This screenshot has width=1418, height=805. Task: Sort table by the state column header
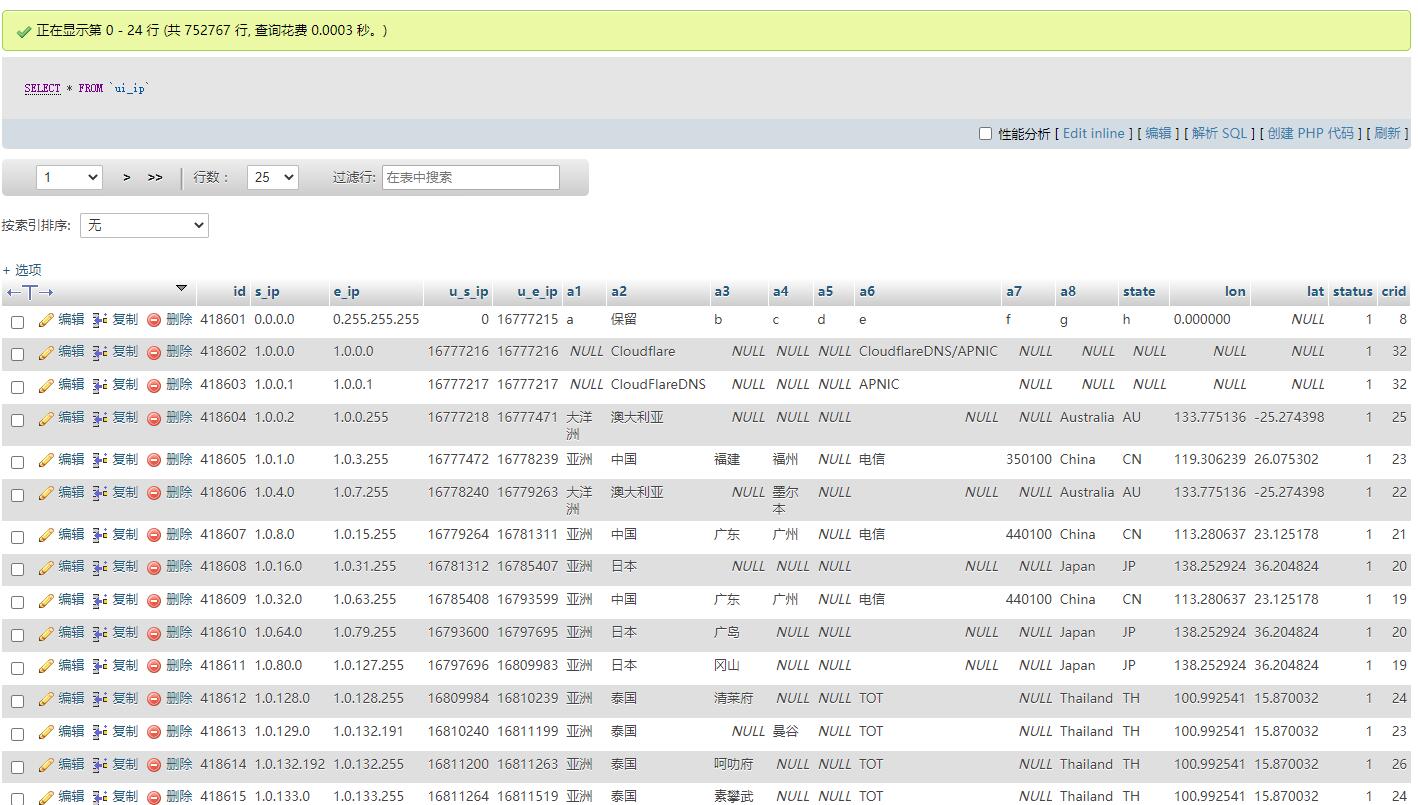pos(1138,292)
